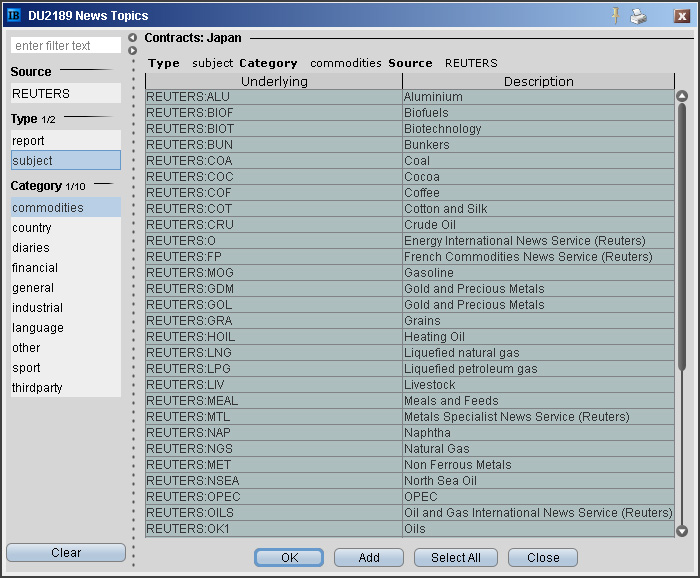
Task: Select the REUTERS:OPEC underlying cell
Action: point(274,497)
